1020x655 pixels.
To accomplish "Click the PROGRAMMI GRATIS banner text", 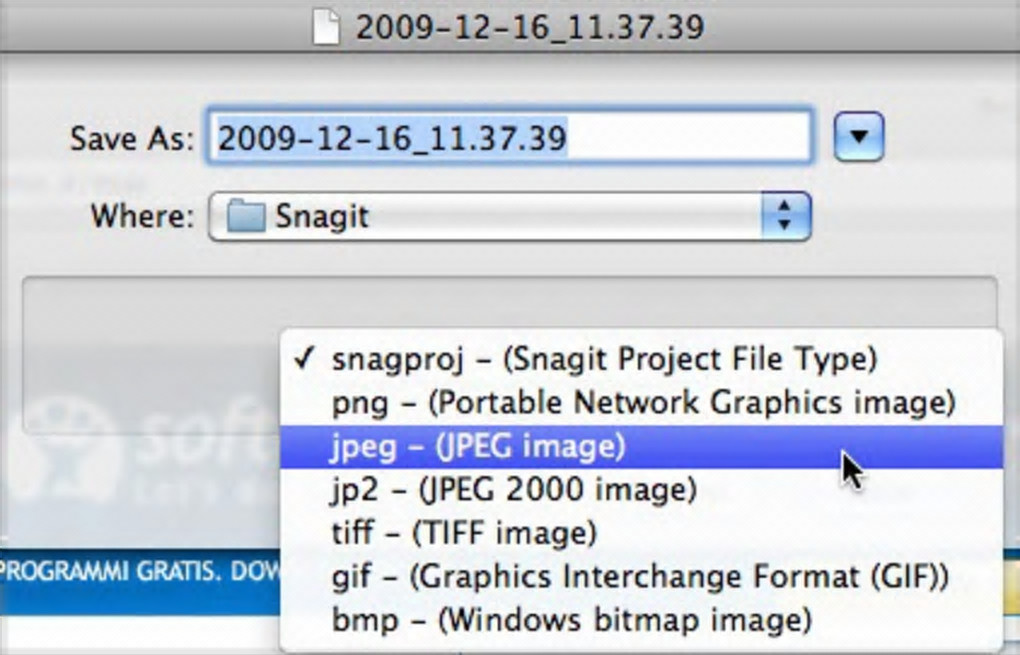I will click(x=130, y=573).
